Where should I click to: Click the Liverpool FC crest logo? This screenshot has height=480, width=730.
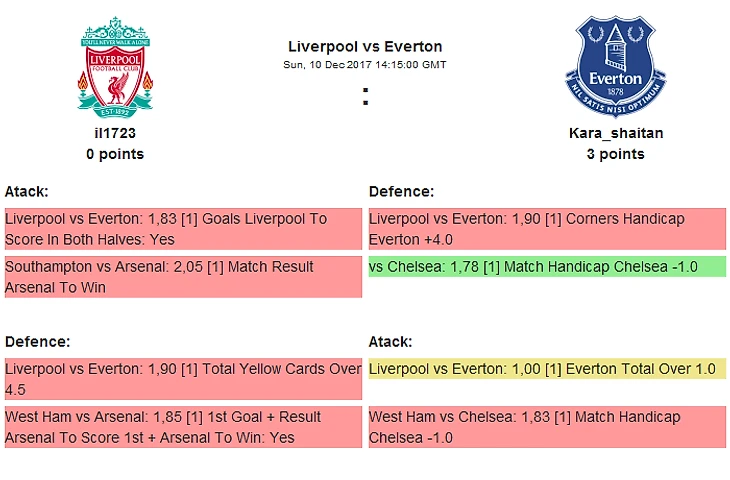[x=115, y=66]
